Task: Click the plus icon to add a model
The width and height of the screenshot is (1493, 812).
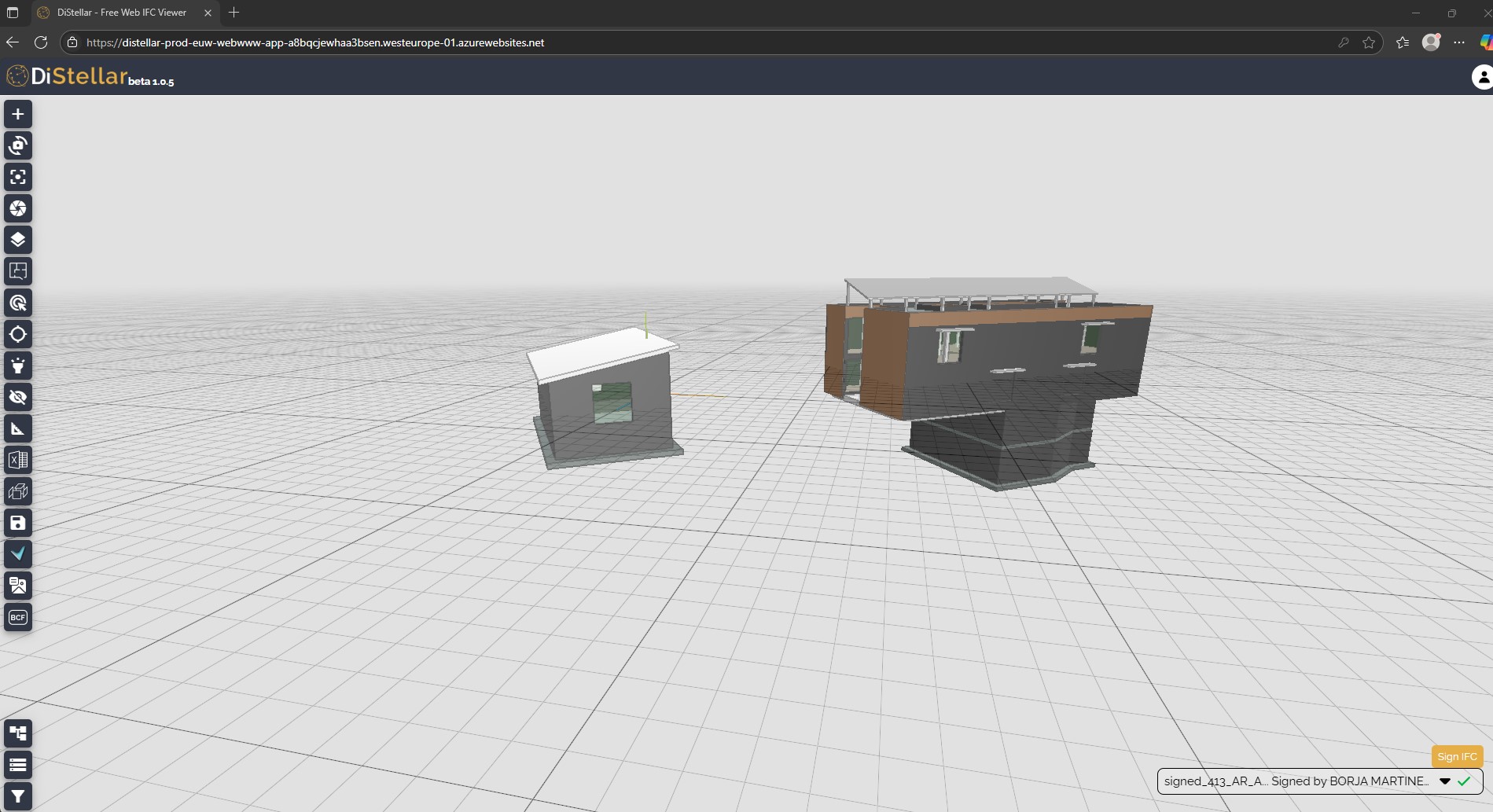Action: click(18, 114)
